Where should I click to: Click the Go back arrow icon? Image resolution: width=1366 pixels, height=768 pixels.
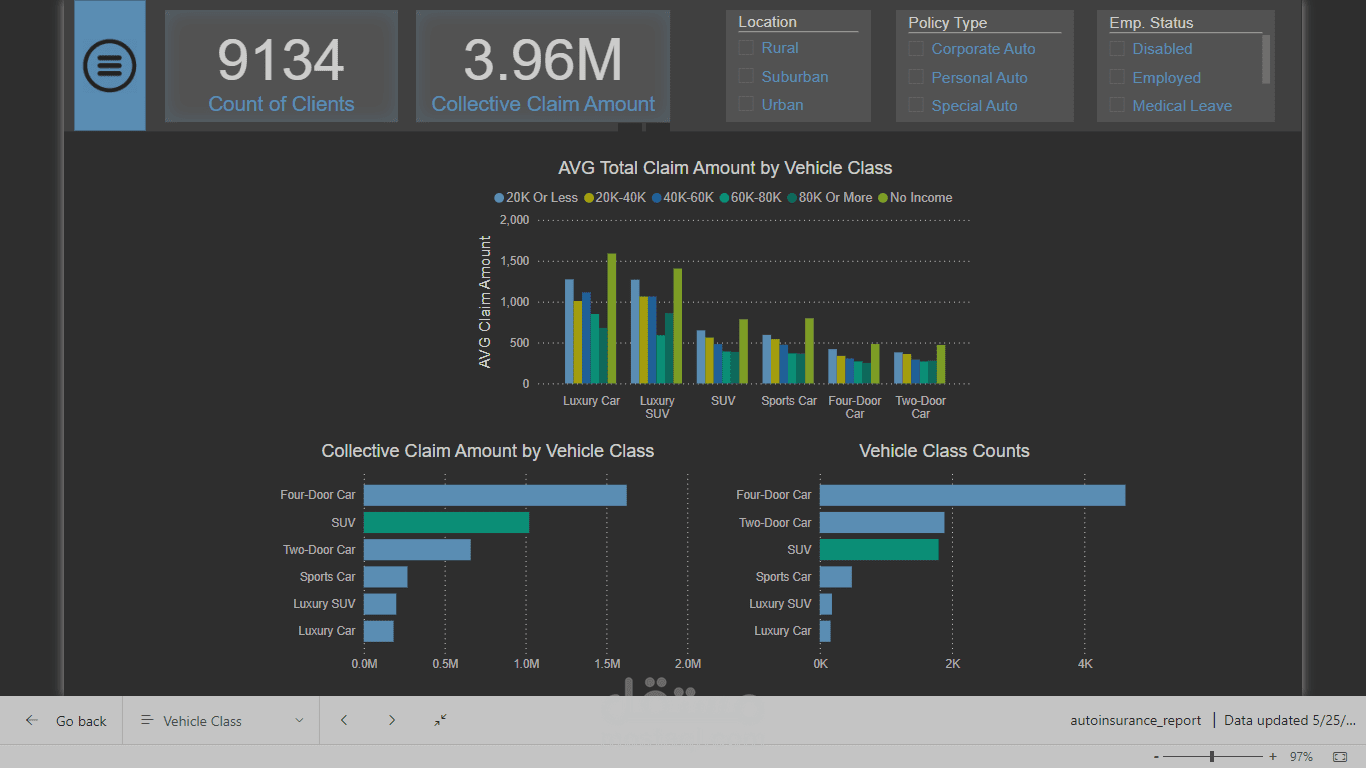(x=32, y=721)
